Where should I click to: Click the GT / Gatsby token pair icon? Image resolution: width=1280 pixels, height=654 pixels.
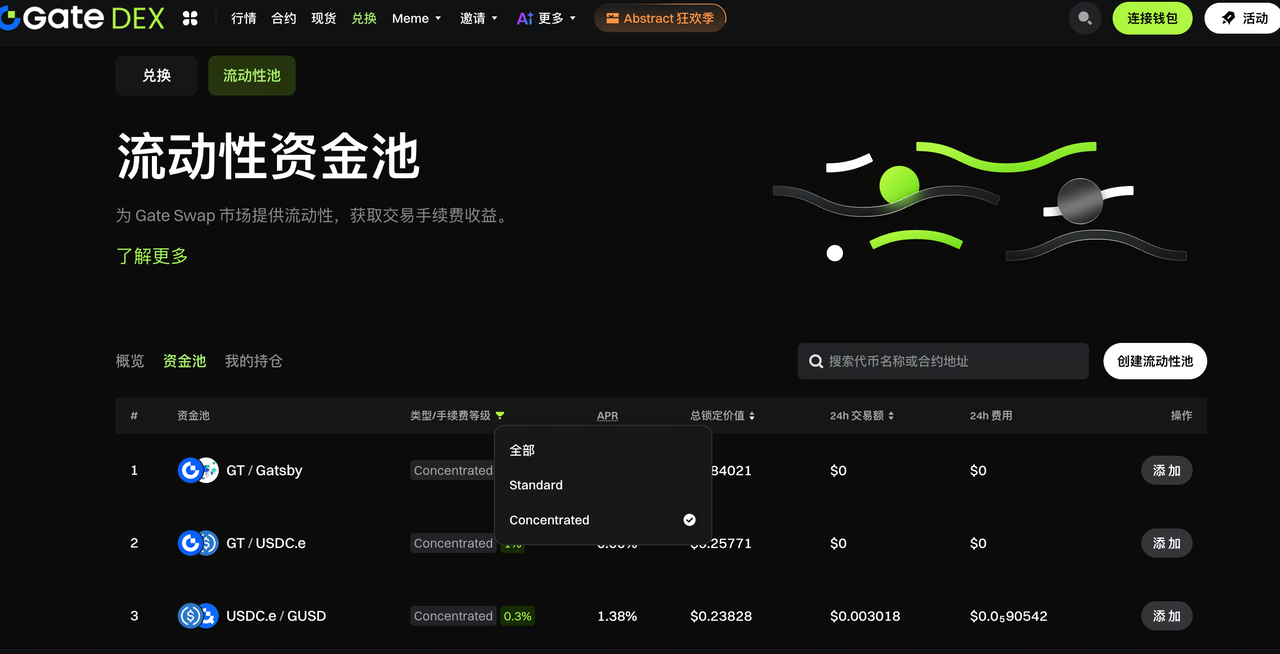coord(198,470)
